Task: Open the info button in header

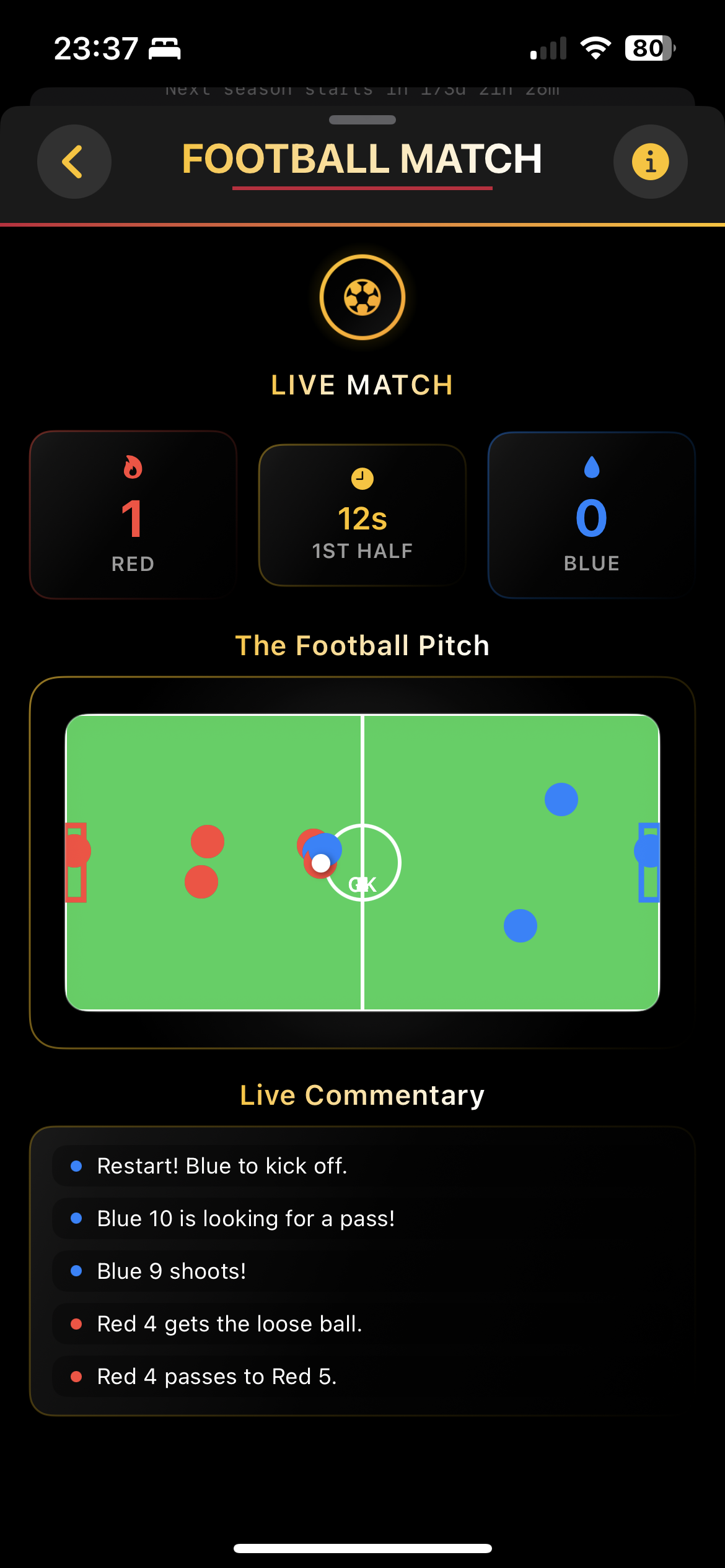Action: coord(650,162)
